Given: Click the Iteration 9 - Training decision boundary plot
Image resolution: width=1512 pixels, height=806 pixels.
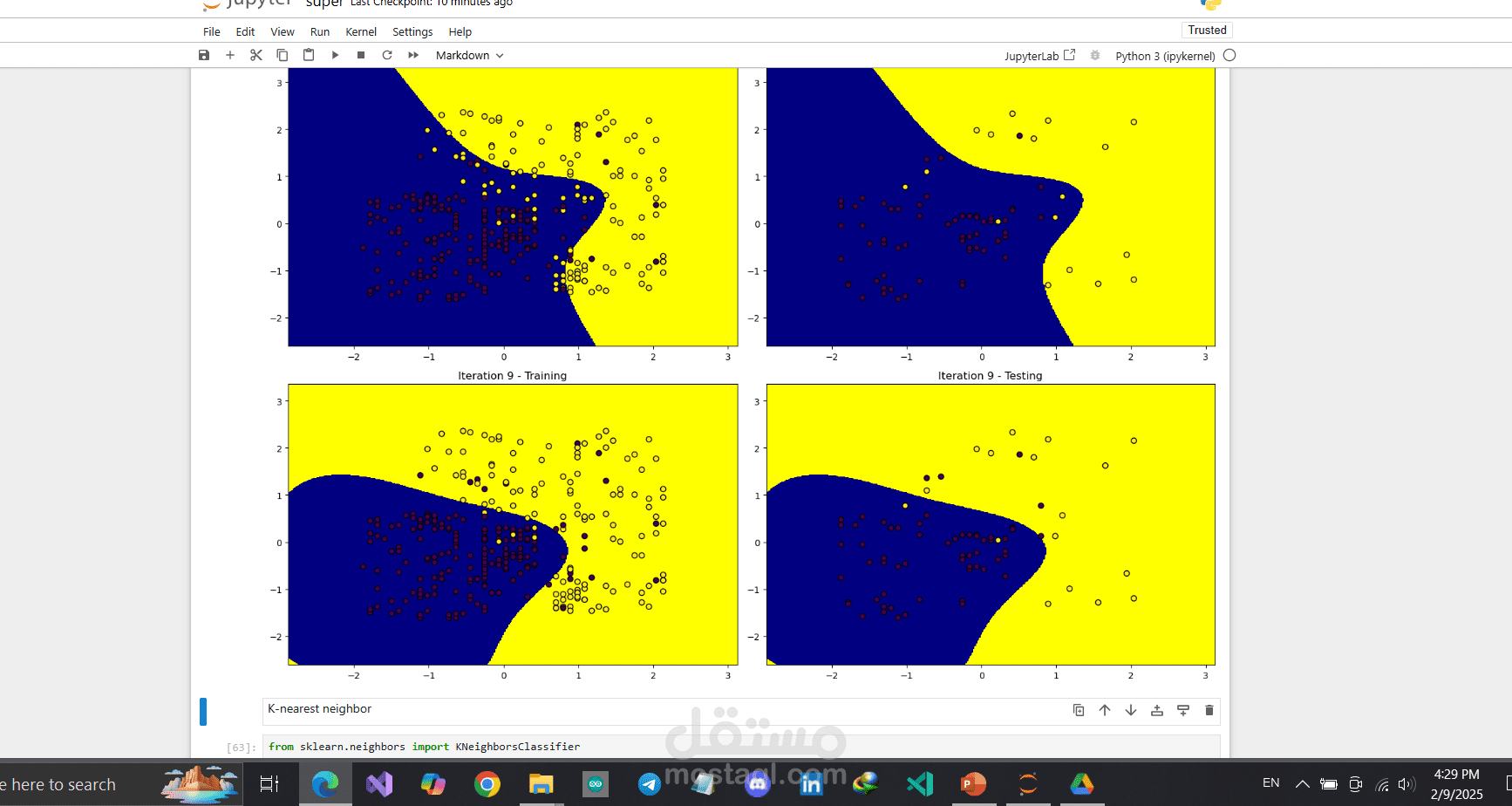Looking at the screenshot, I should tap(513, 524).
